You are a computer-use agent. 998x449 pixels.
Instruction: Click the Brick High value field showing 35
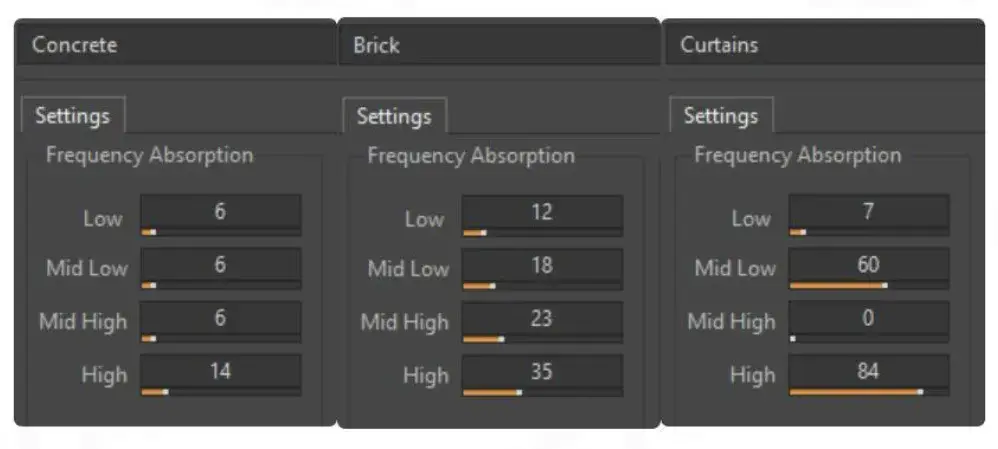point(542,372)
